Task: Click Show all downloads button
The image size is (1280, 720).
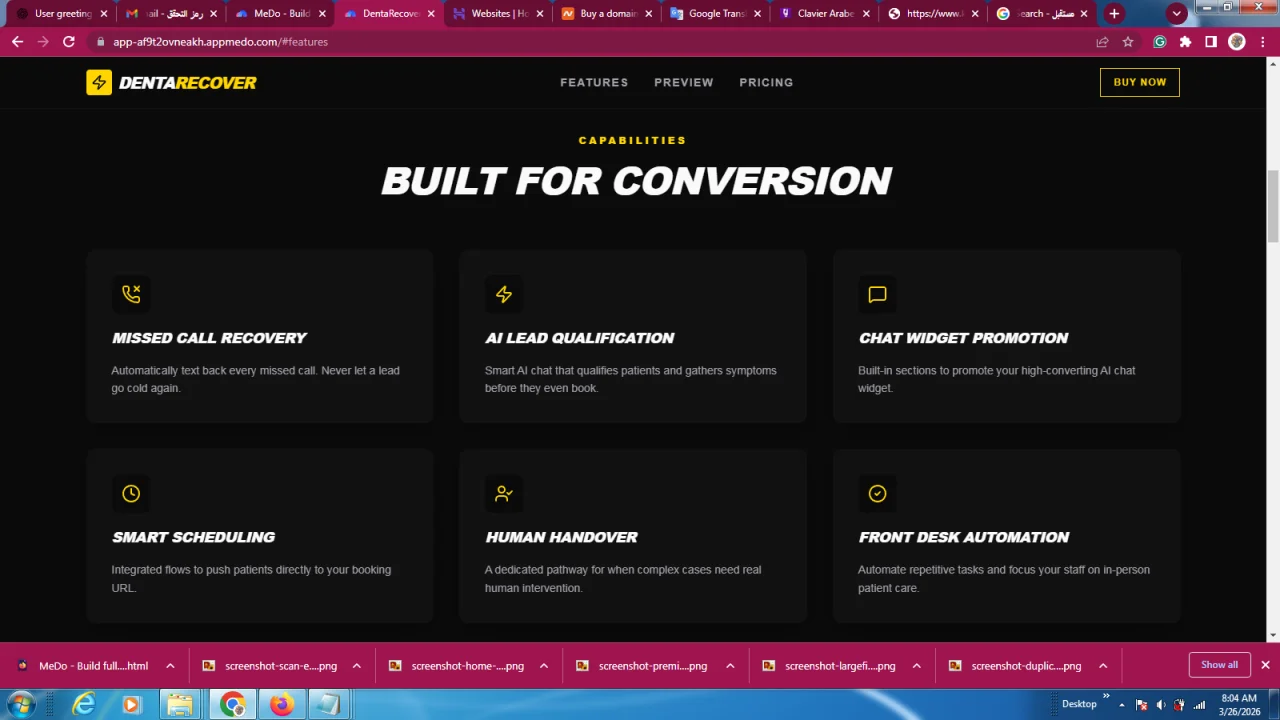Action: (1219, 665)
